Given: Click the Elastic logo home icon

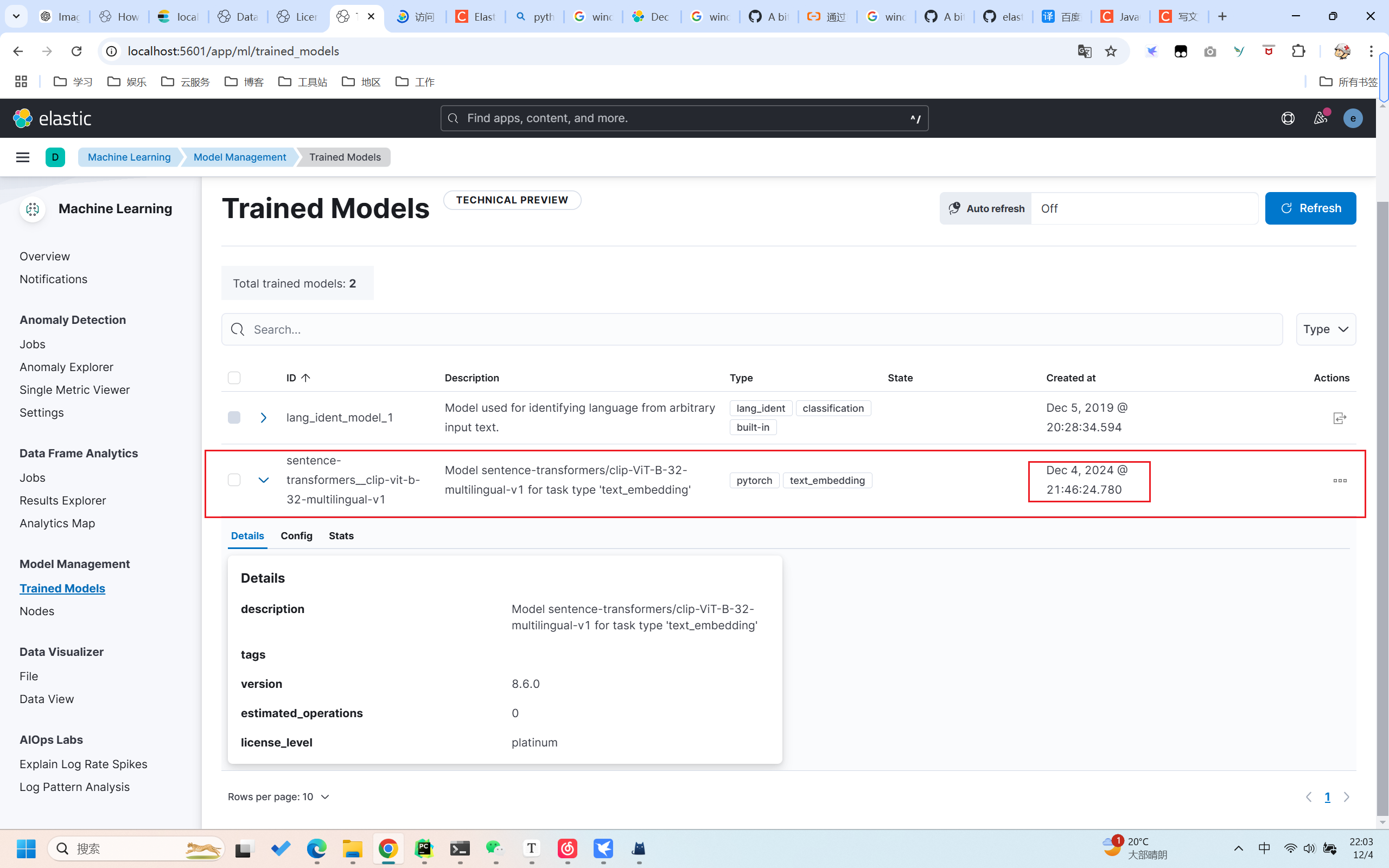Looking at the screenshot, I should [23, 118].
